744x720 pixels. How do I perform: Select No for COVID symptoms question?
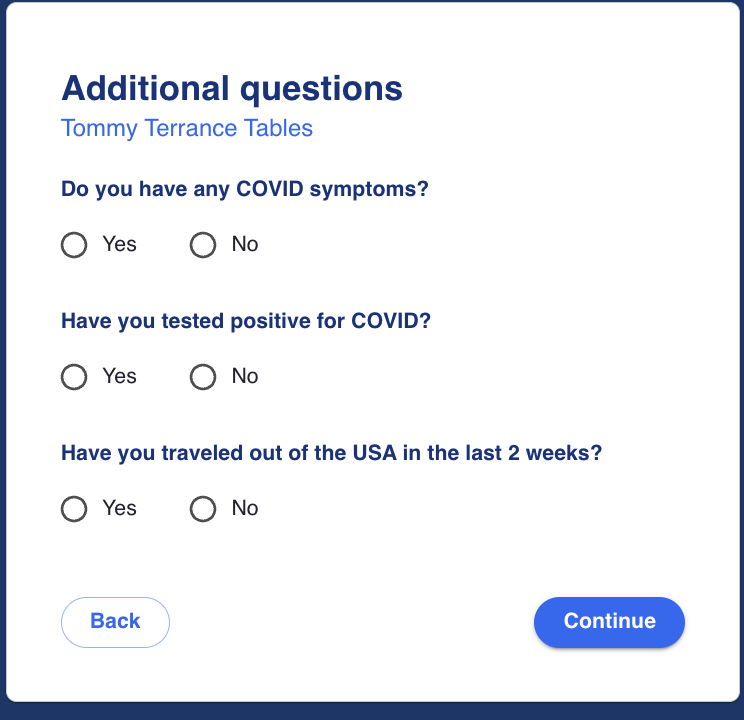click(203, 245)
